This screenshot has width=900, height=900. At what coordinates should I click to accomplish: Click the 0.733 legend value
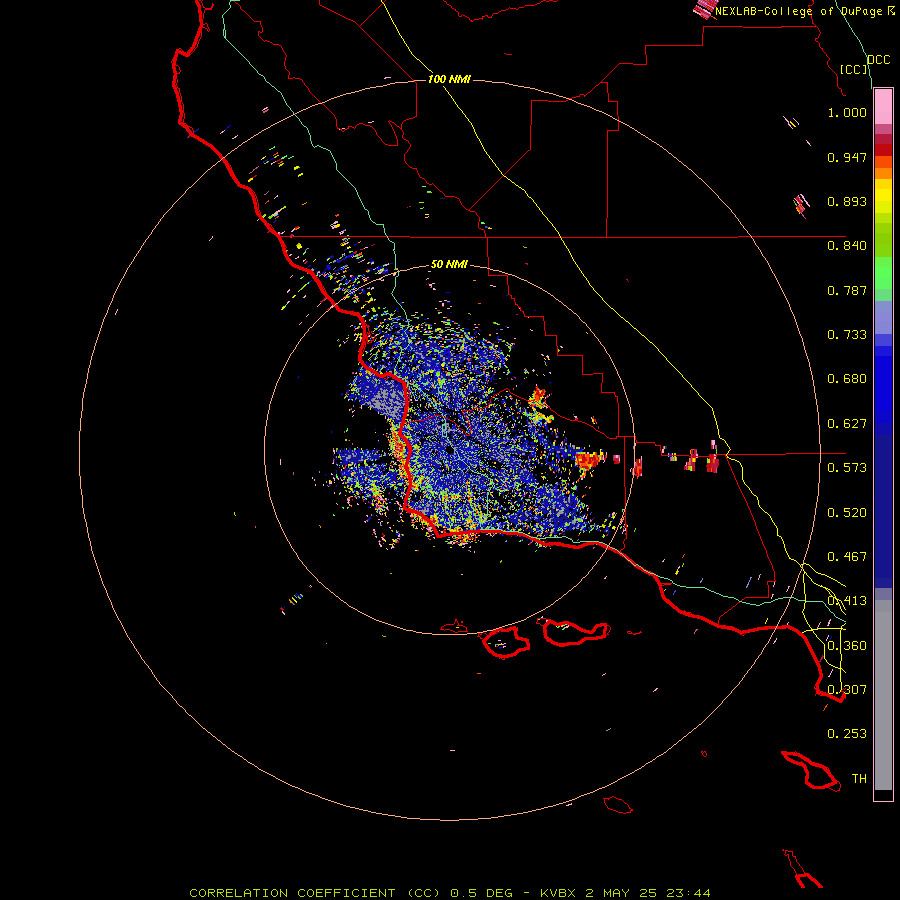pos(847,335)
